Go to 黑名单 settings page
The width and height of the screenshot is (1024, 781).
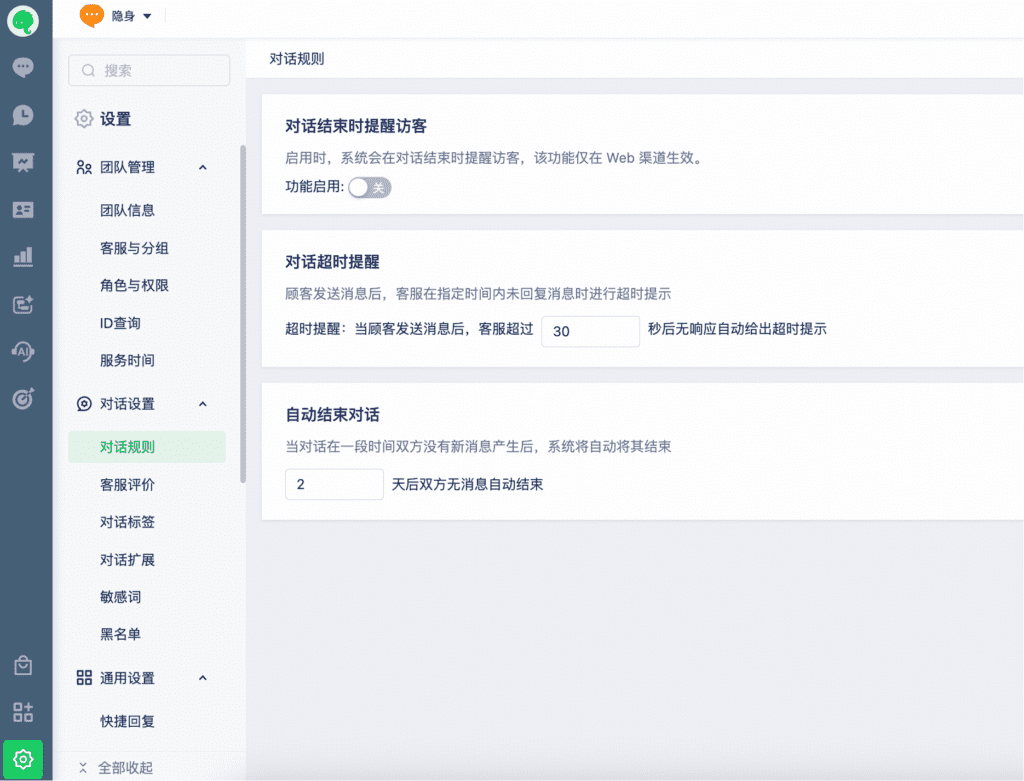pos(120,635)
